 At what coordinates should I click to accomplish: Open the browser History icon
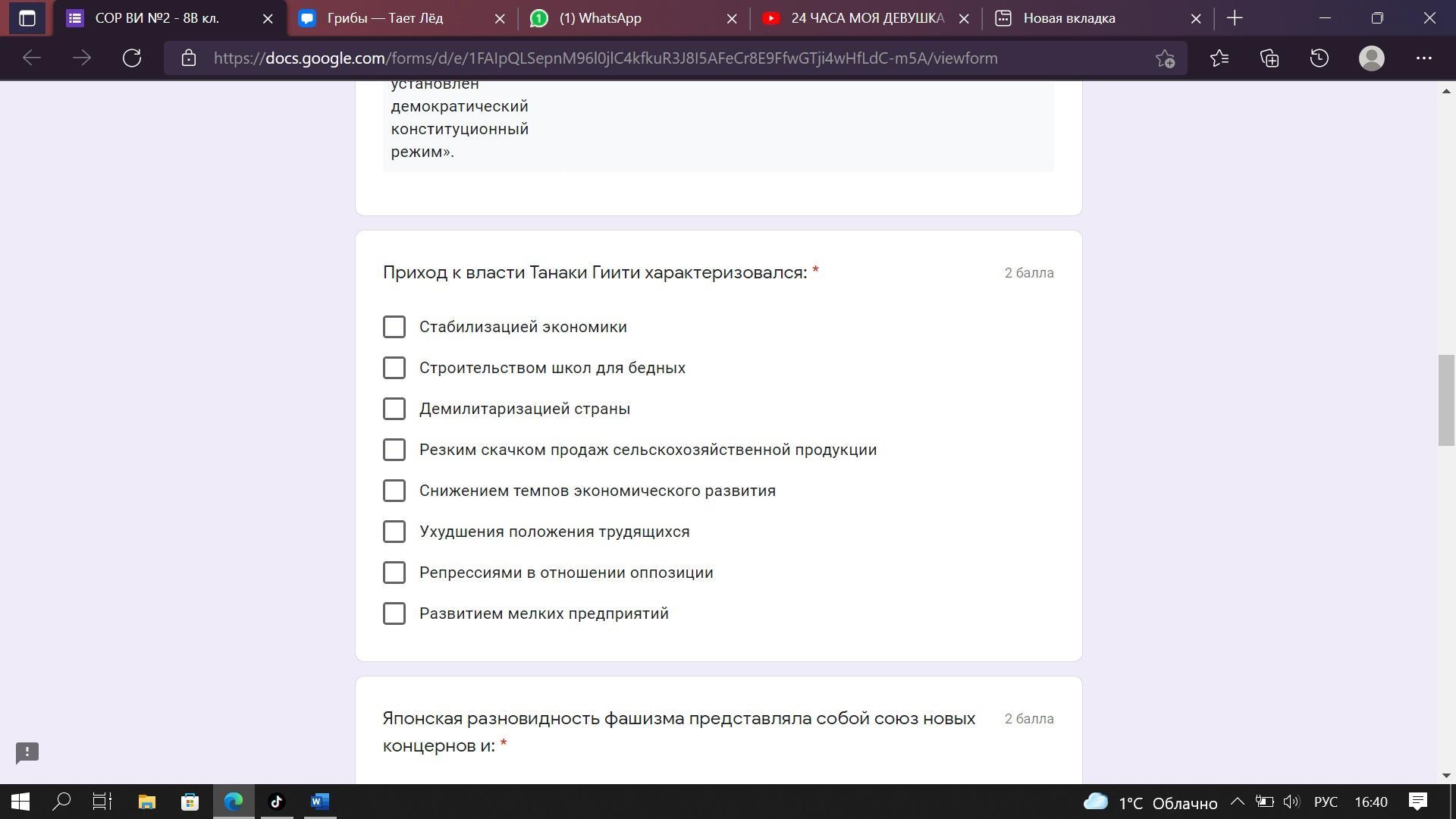click(1319, 58)
